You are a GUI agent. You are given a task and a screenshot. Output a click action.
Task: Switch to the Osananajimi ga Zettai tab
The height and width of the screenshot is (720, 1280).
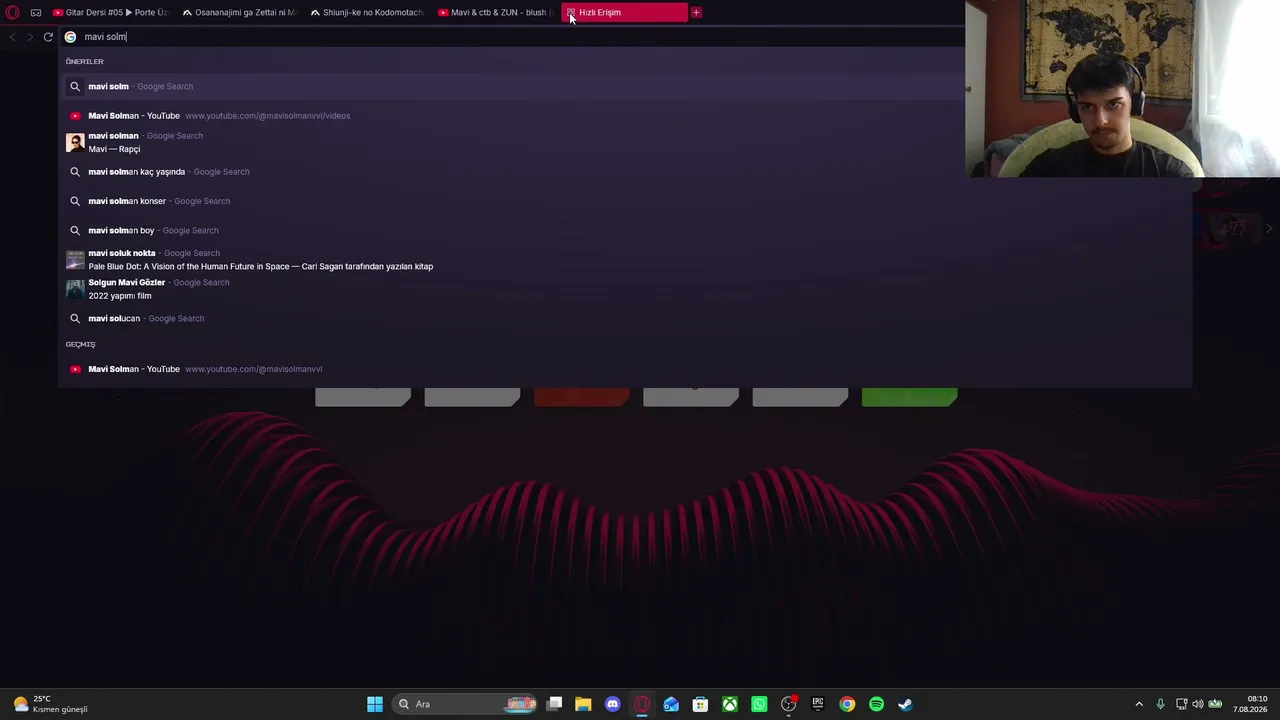click(239, 12)
